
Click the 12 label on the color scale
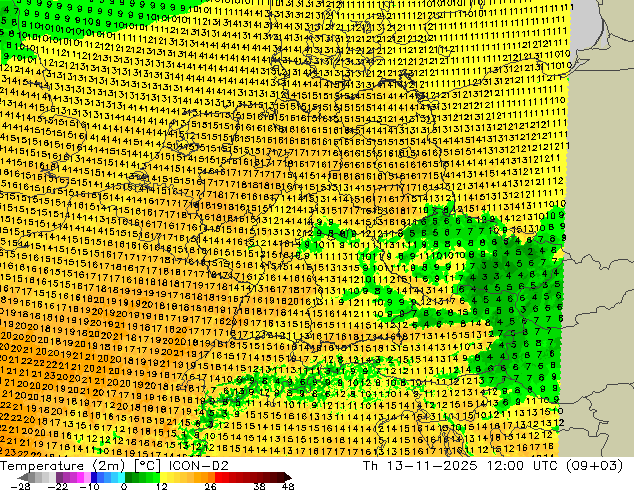[162, 486]
